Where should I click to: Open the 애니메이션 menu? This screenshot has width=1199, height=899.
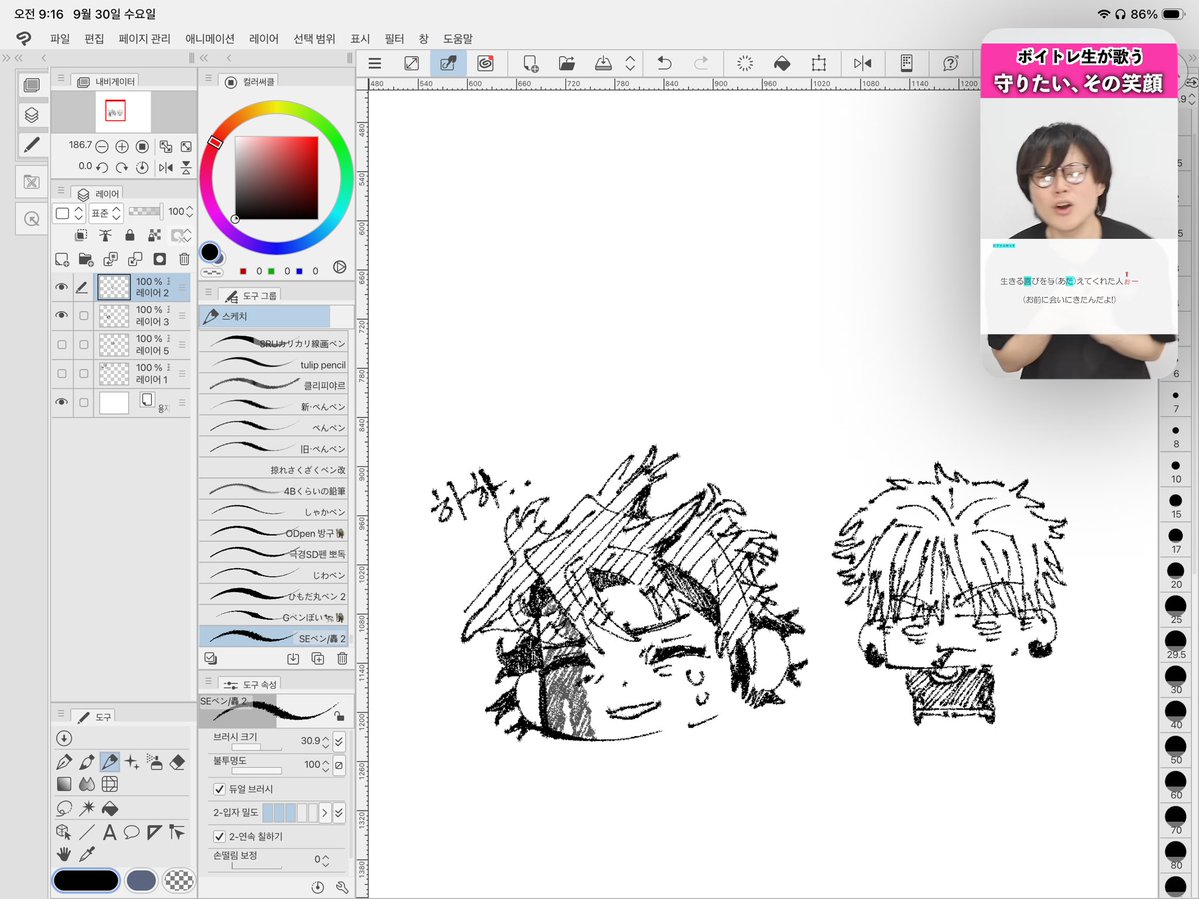[x=210, y=38]
